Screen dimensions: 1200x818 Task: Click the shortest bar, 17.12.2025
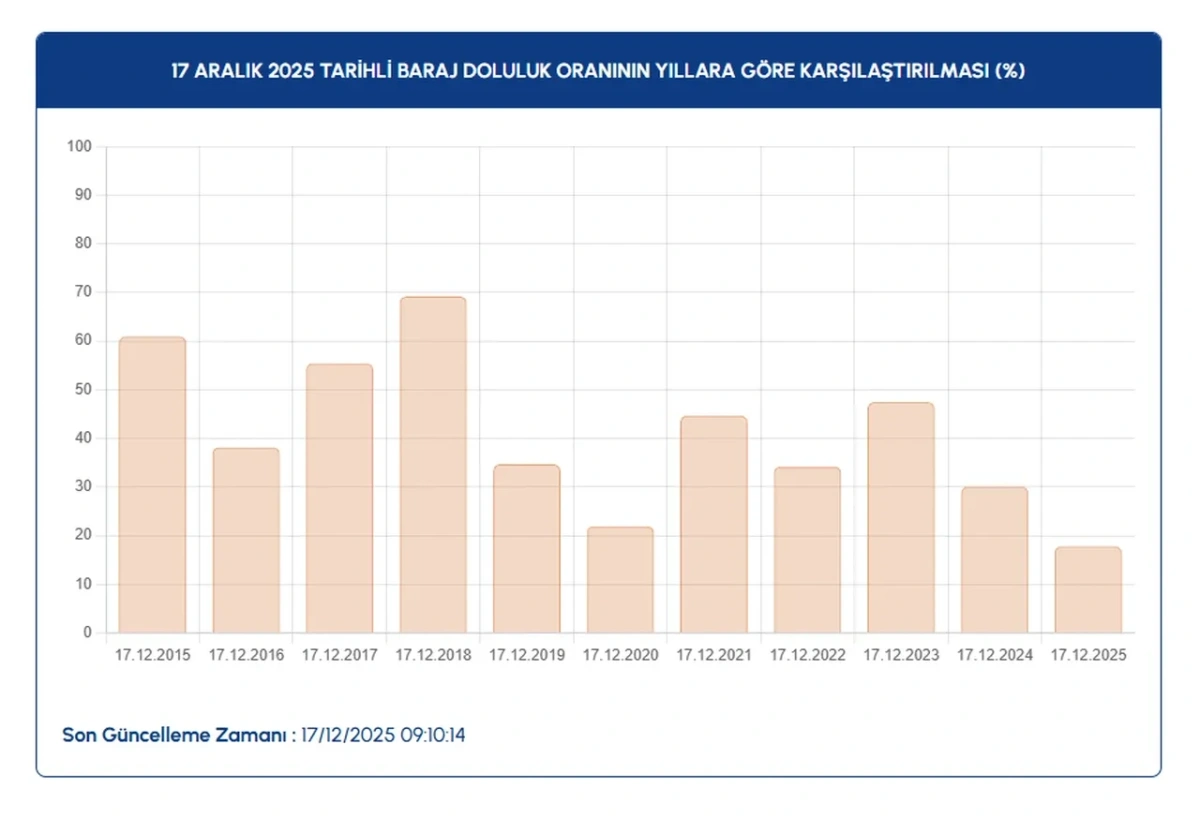1088,590
